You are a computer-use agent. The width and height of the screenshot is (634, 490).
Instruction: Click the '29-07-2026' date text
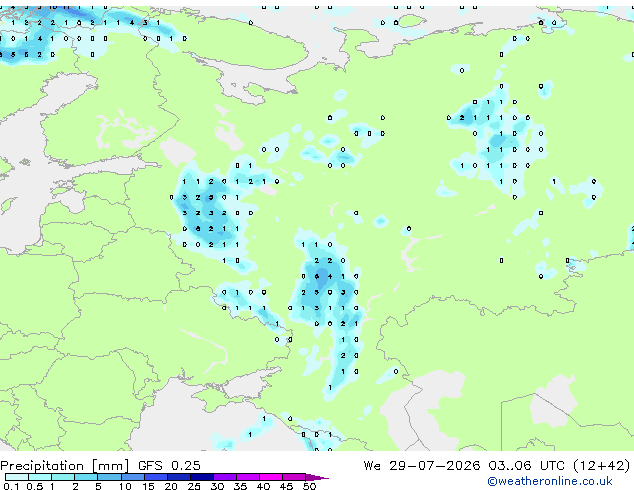pos(435,465)
